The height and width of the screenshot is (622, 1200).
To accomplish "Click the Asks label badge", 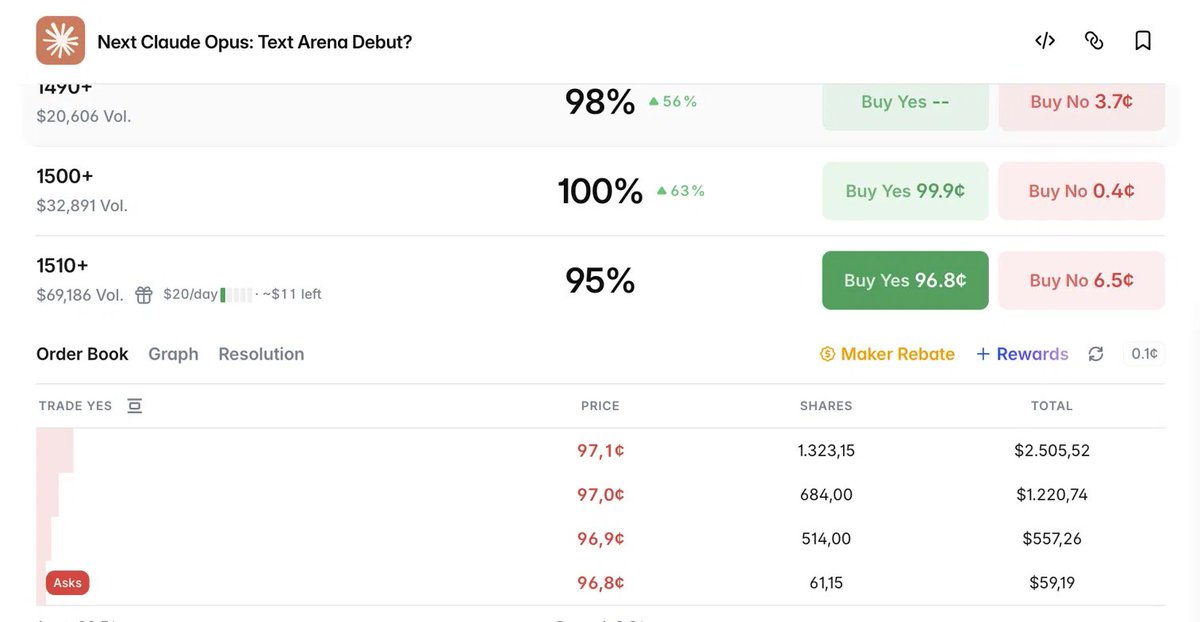I will (x=68, y=583).
